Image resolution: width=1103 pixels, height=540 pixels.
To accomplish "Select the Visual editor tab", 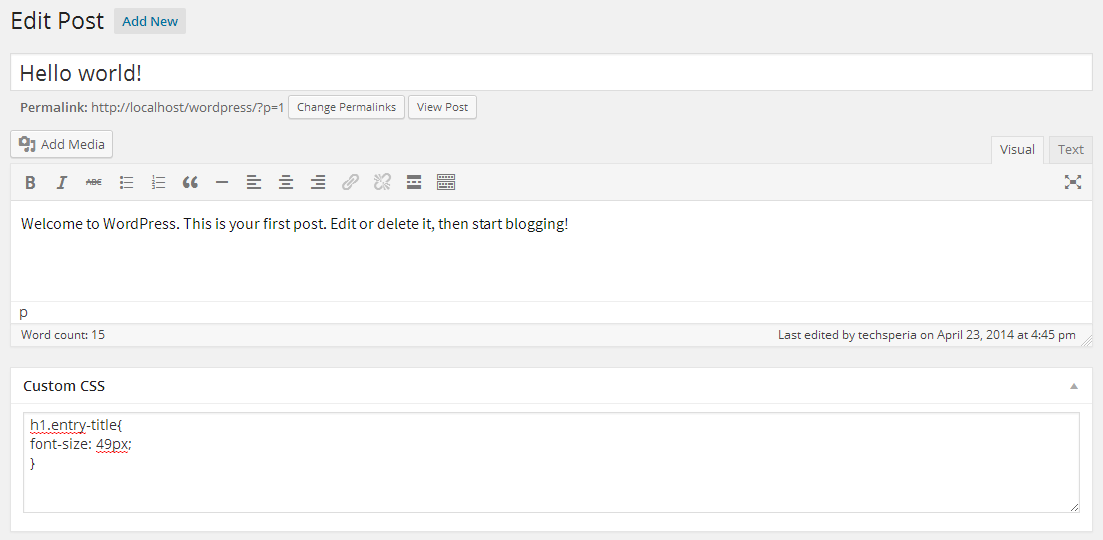I will point(1016,150).
